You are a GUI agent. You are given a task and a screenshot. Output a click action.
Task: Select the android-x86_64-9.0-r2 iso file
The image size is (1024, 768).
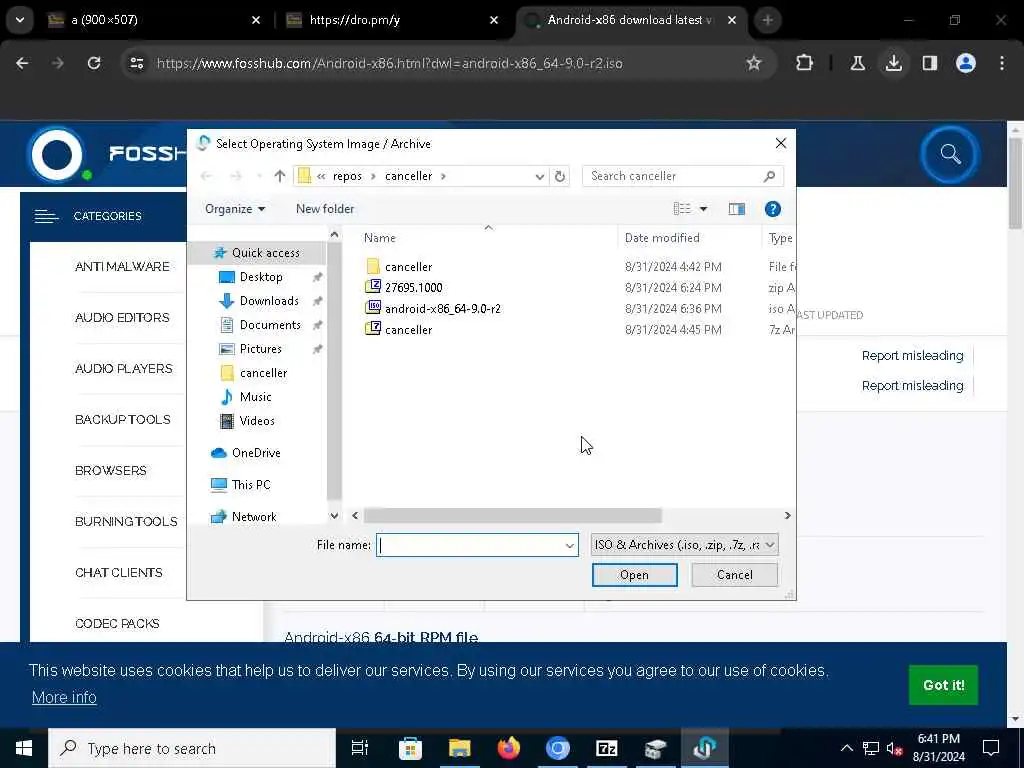tap(443, 308)
